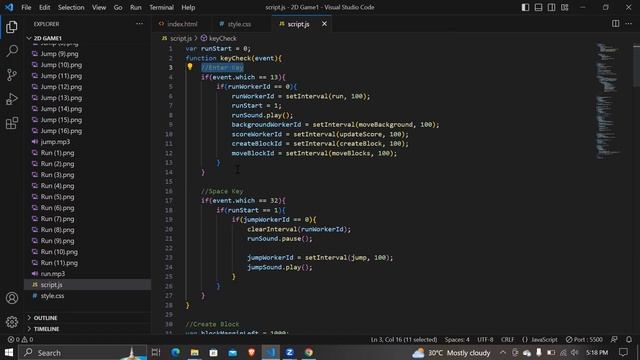Open the Search view in activity bar

click(12, 51)
